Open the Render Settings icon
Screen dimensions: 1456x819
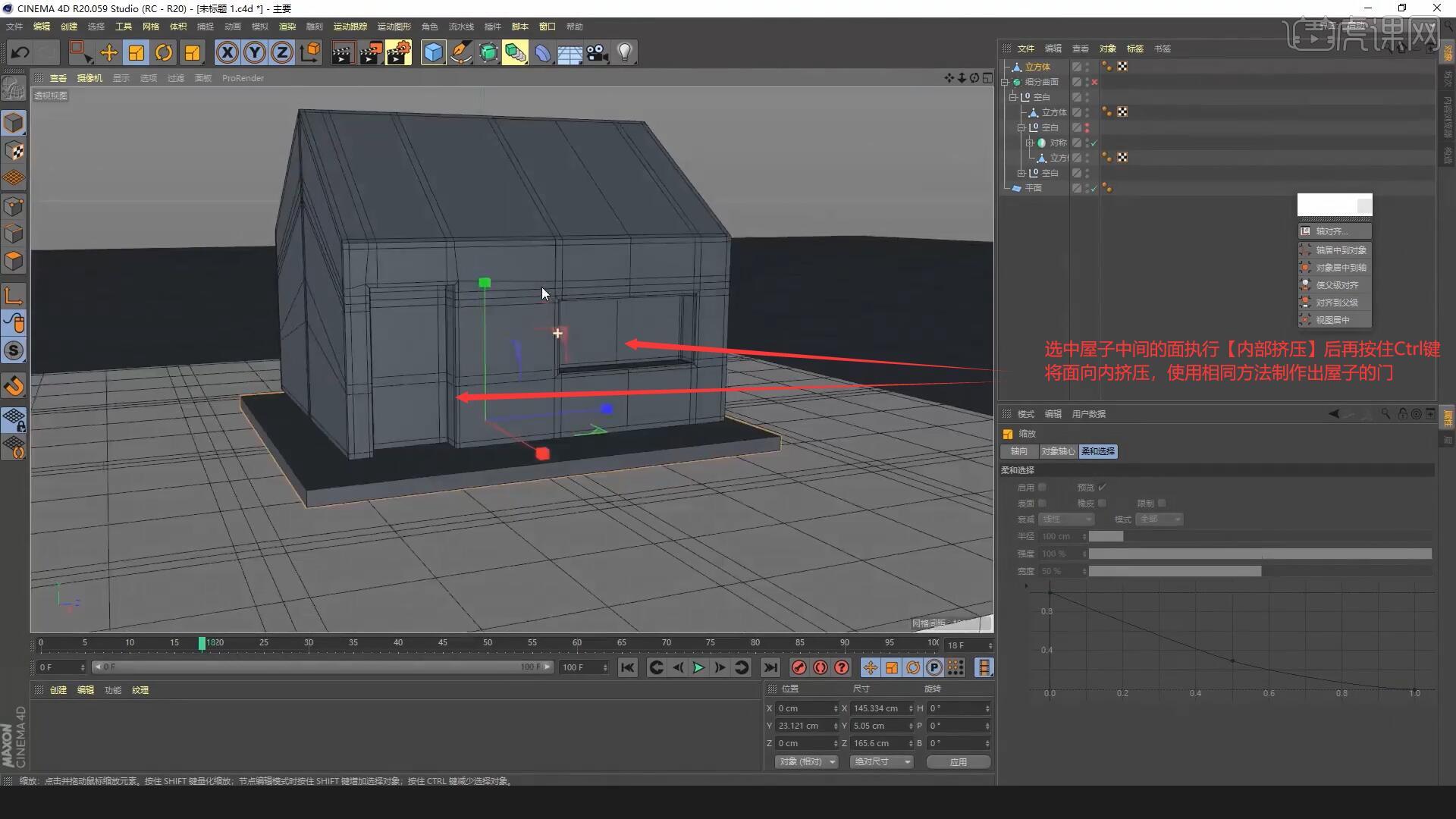click(398, 52)
